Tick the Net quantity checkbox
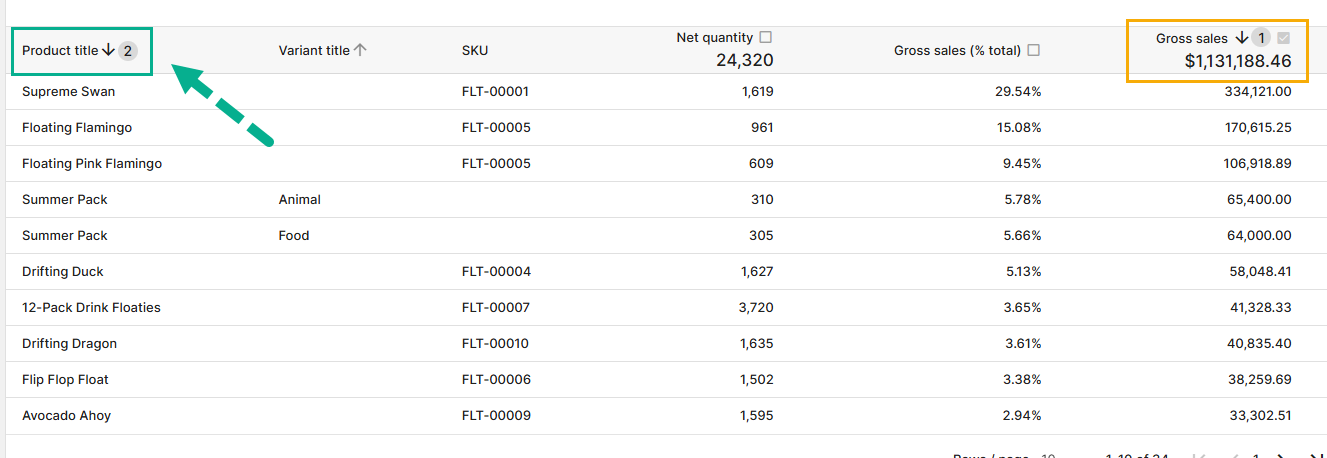The height and width of the screenshot is (458, 1327). [x=766, y=37]
